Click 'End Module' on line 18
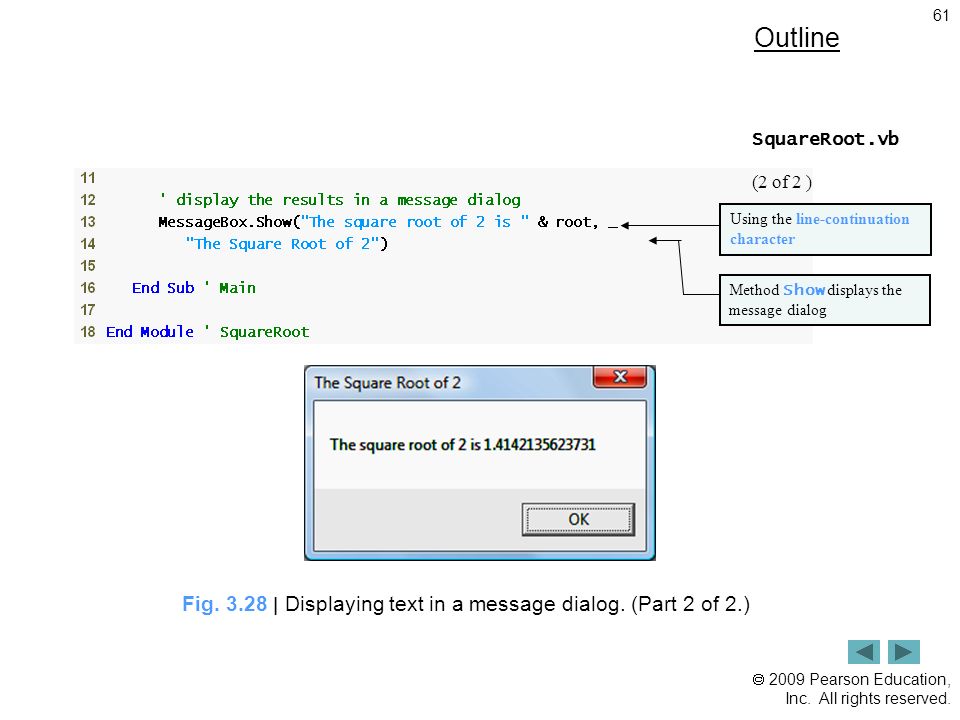 pos(149,332)
